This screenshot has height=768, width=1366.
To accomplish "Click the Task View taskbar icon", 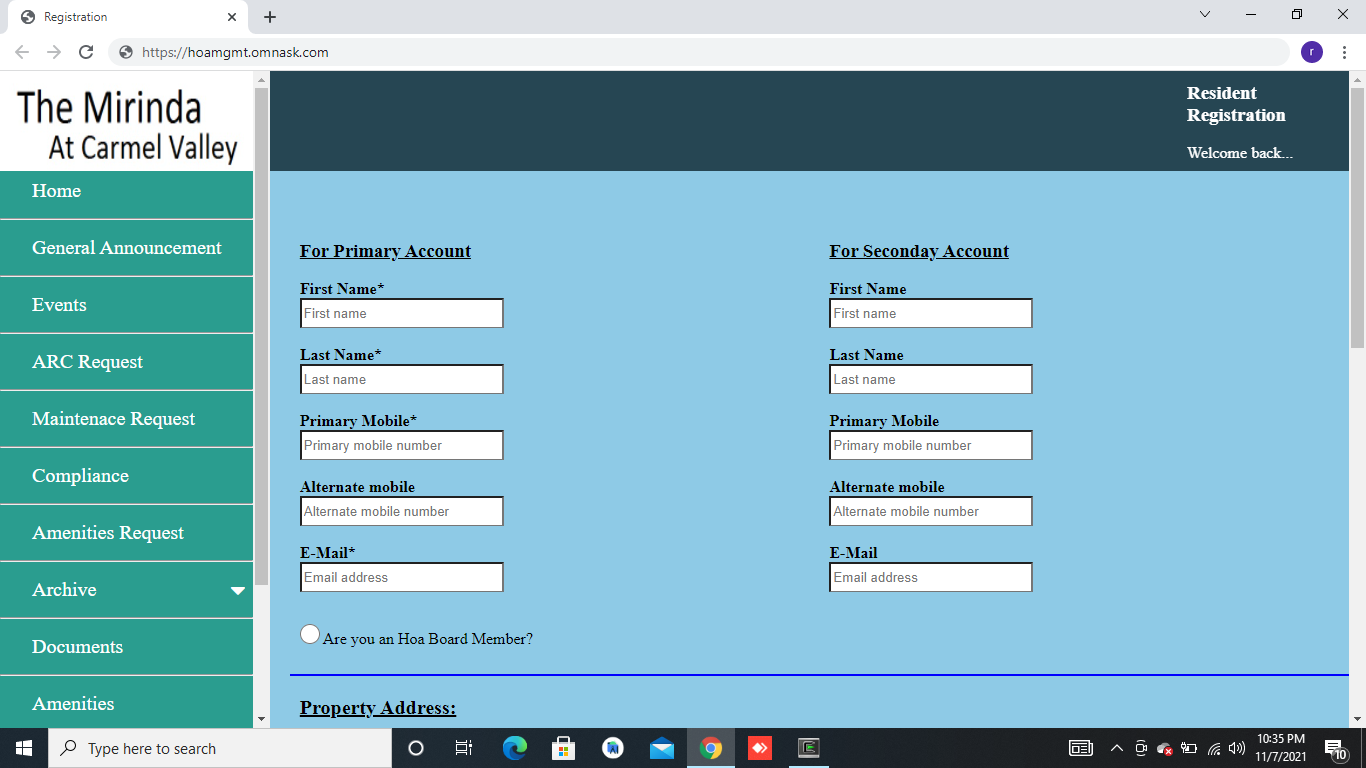I will pyautogui.click(x=464, y=748).
